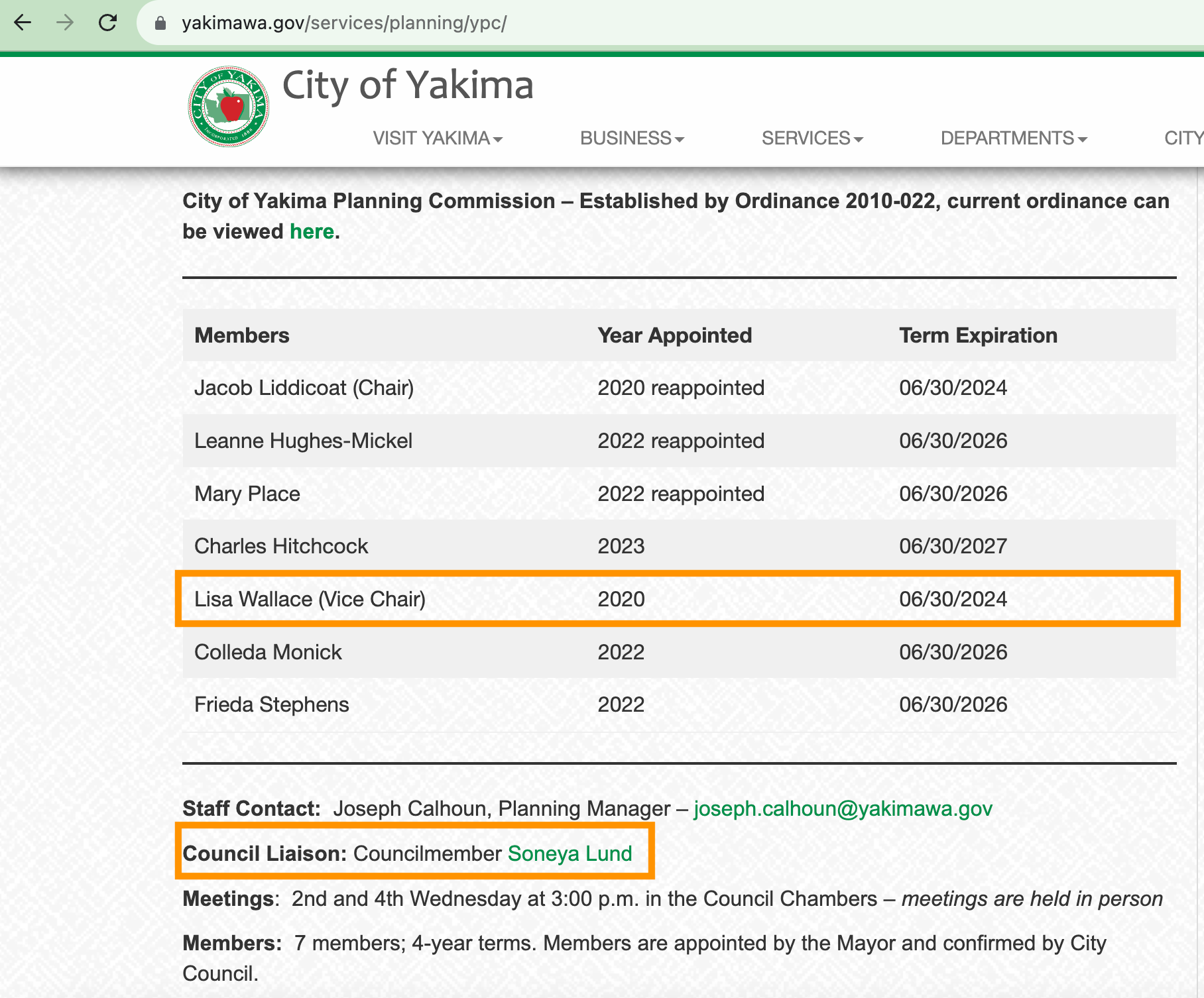
Task: Click the Members column header
Action: [x=242, y=335]
